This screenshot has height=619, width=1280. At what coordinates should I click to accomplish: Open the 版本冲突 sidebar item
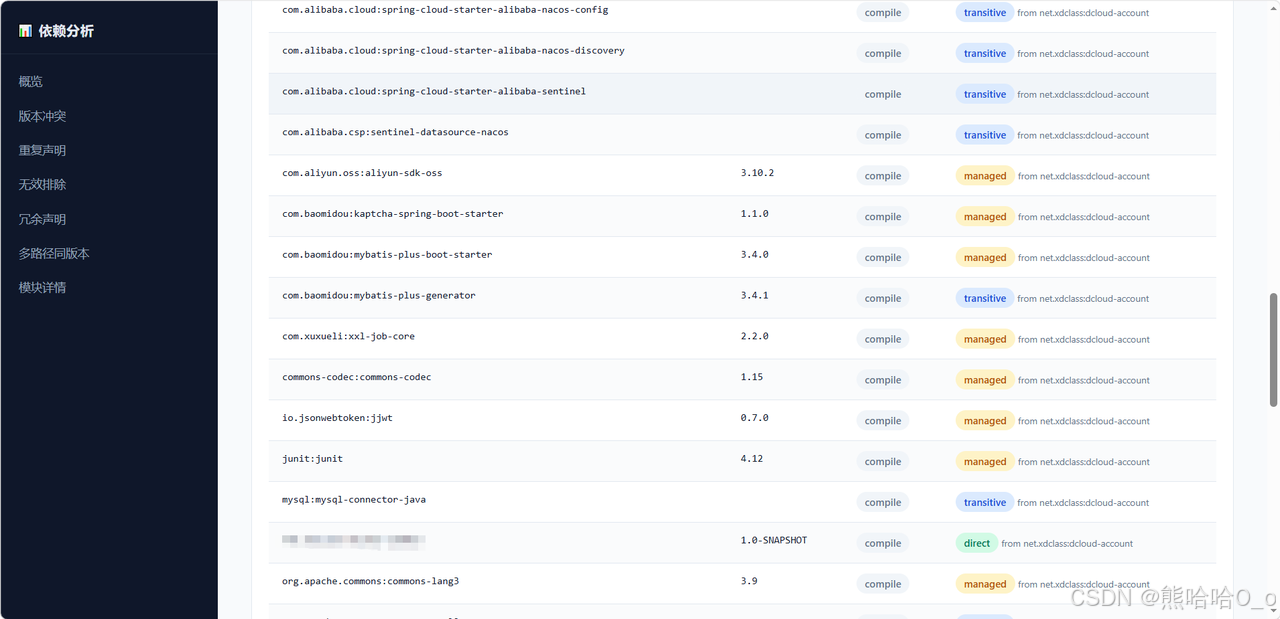pyautogui.click(x=42, y=116)
